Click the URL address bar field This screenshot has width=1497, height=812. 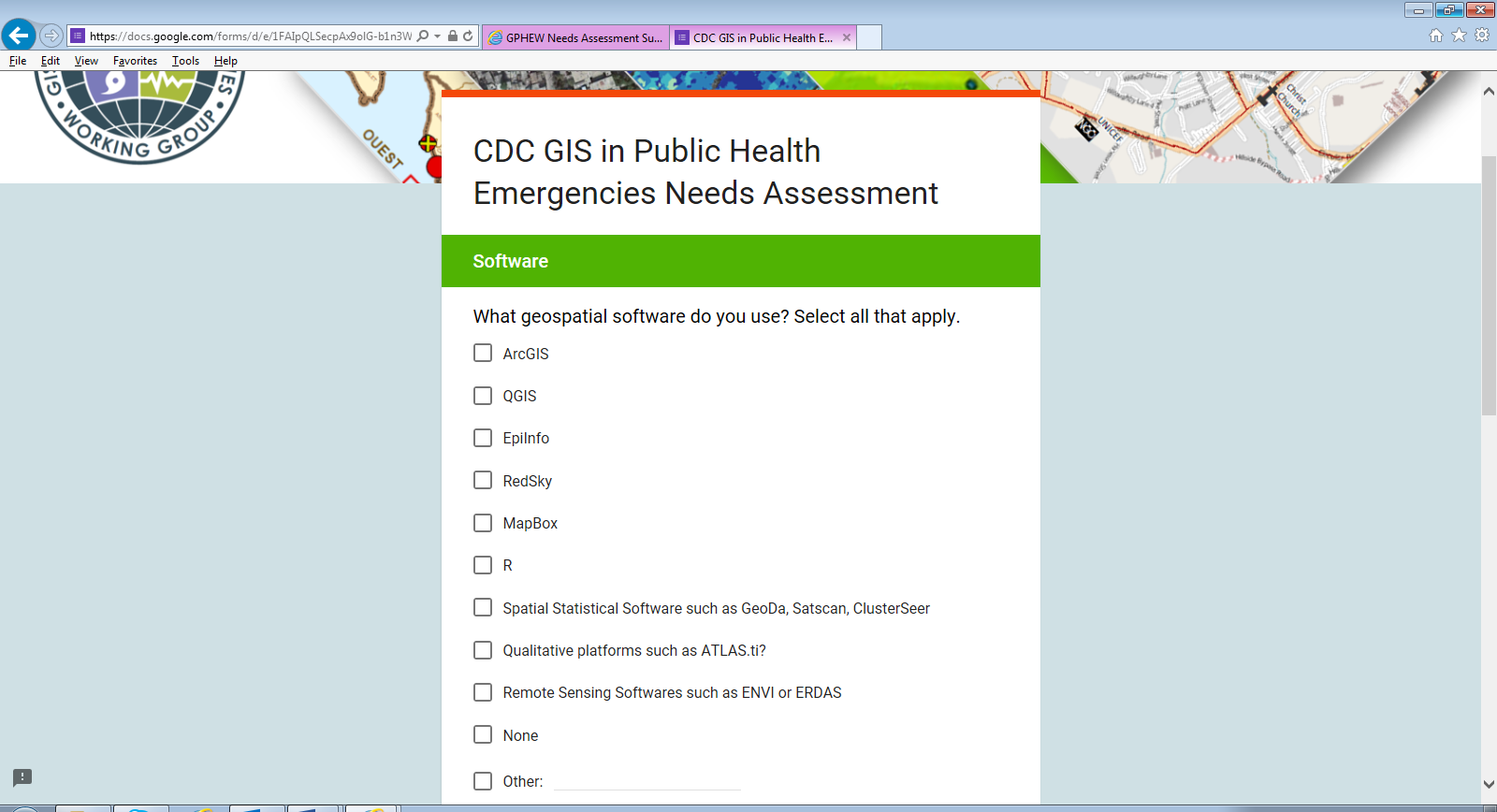pos(251,36)
